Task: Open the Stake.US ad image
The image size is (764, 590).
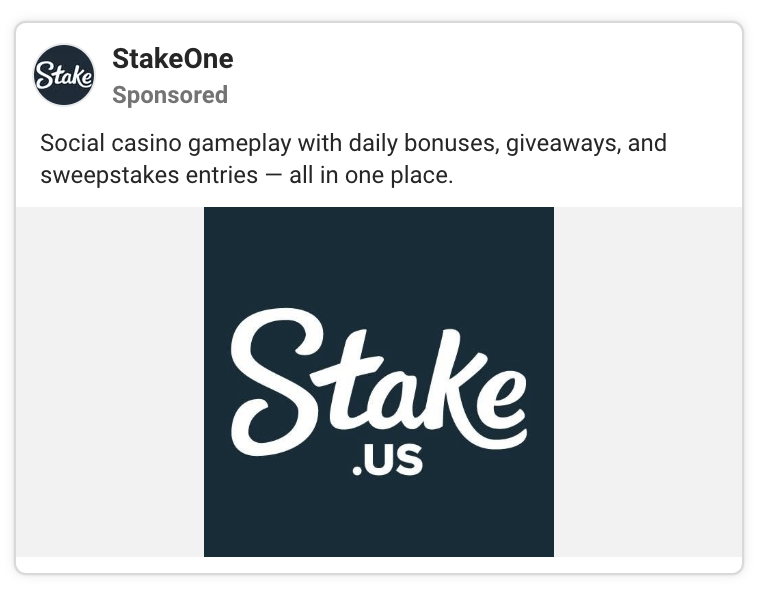Action: [x=378, y=381]
